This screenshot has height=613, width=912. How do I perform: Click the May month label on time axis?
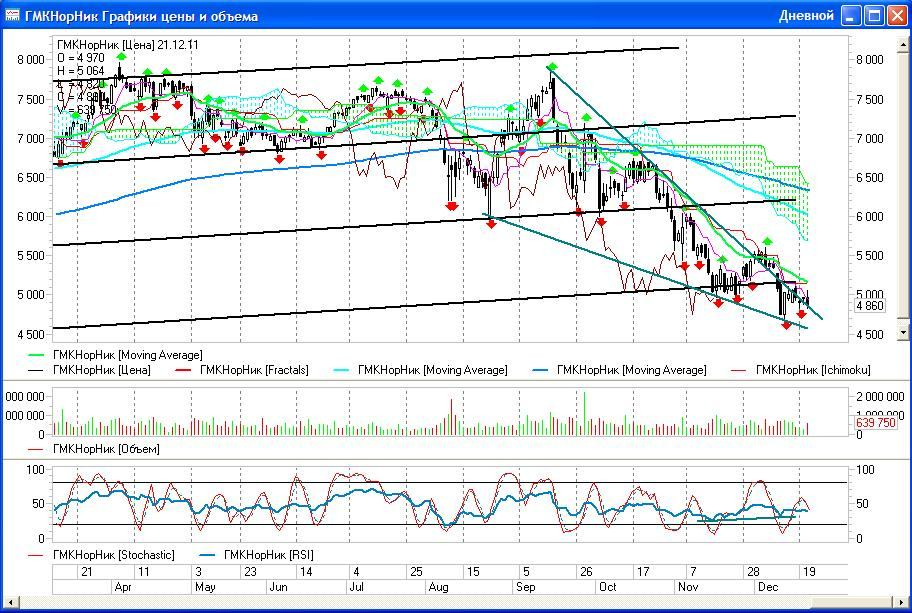pyautogui.click(x=205, y=587)
